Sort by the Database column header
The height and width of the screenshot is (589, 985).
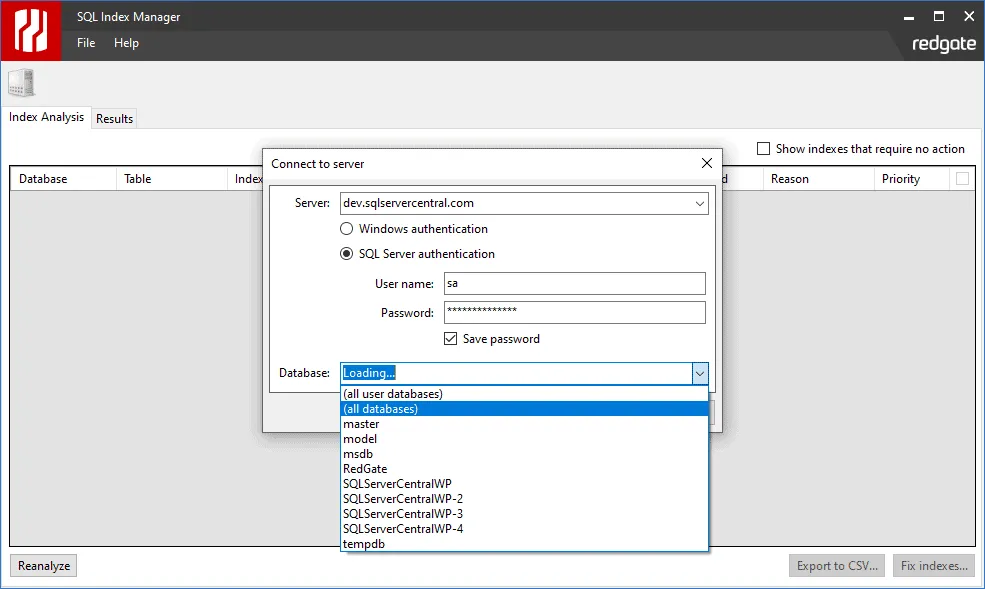coord(63,179)
